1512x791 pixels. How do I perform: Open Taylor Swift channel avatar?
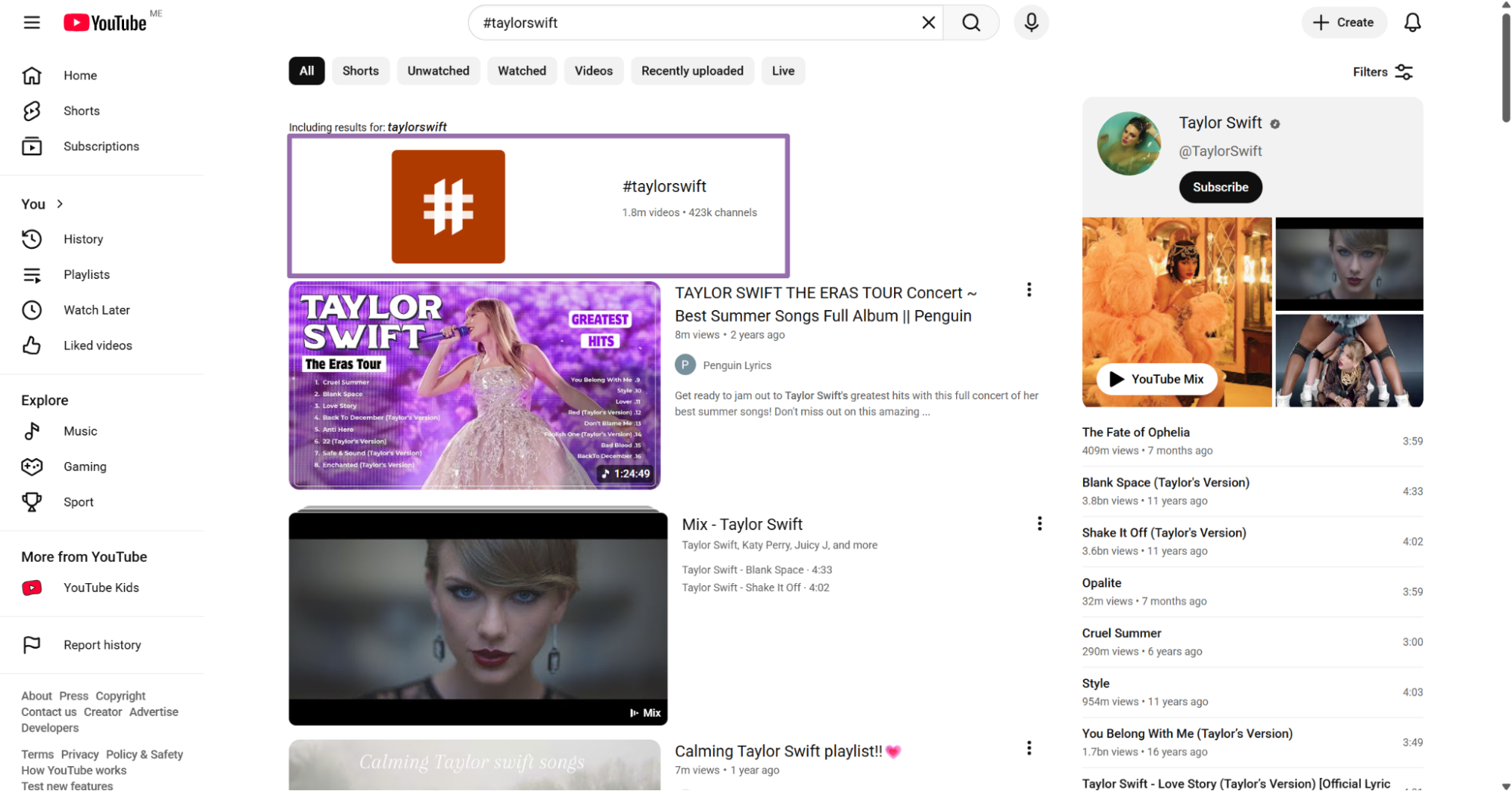coord(1129,144)
